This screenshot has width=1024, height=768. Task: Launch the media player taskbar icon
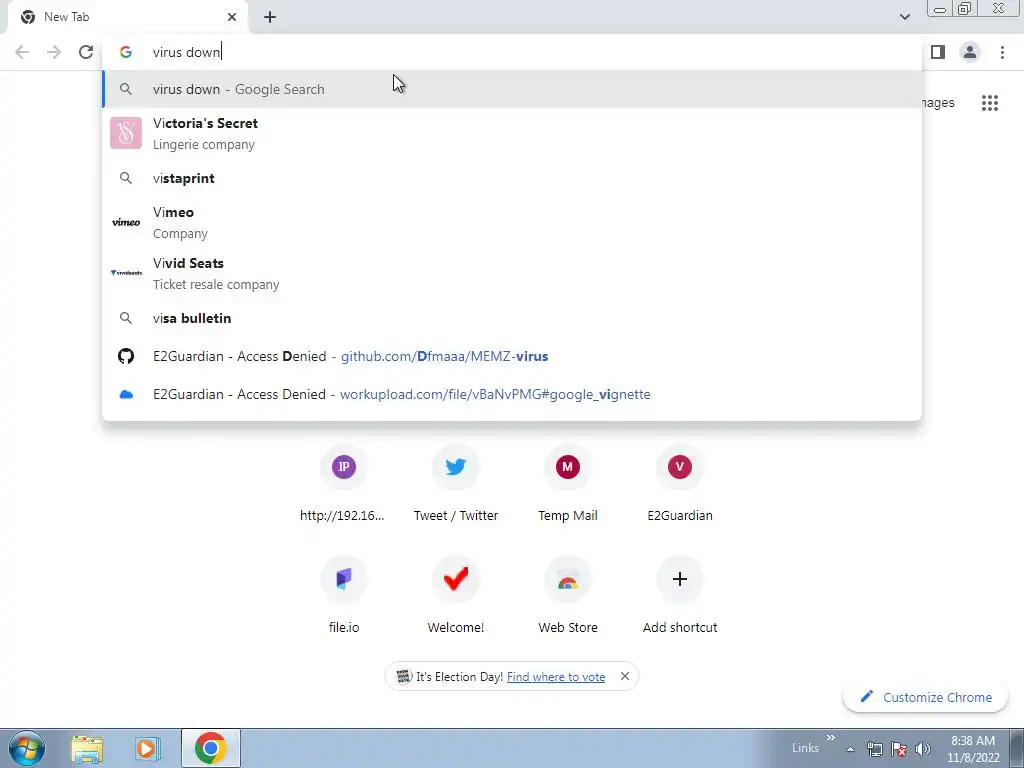pos(148,749)
